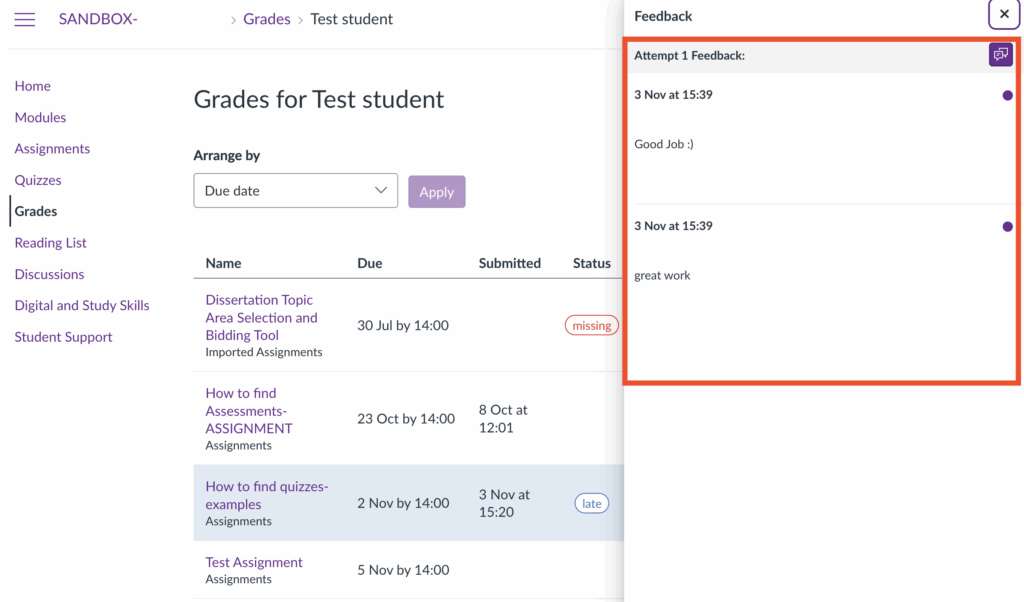Viewport: 1024px width, 602px height.
Task: Select Reading List in sidebar
Action: point(50,243)
